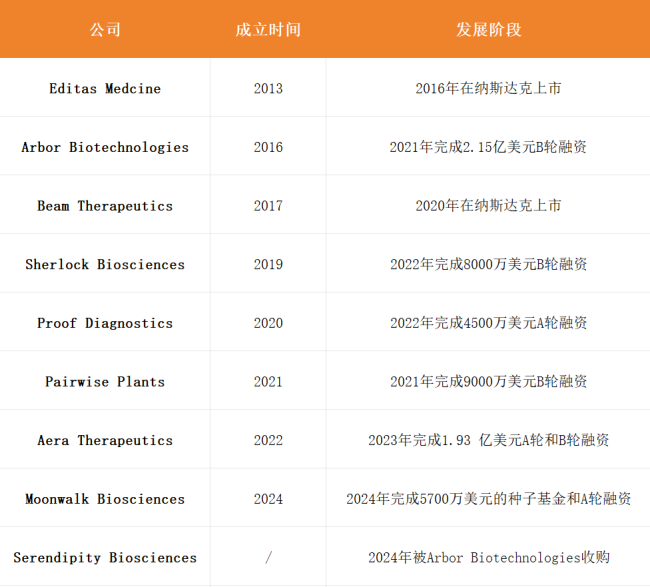The image size is (650, 587).
Task: Click 2024年被Arbor Biotechnologies收购 text
Action: point(488,558)
